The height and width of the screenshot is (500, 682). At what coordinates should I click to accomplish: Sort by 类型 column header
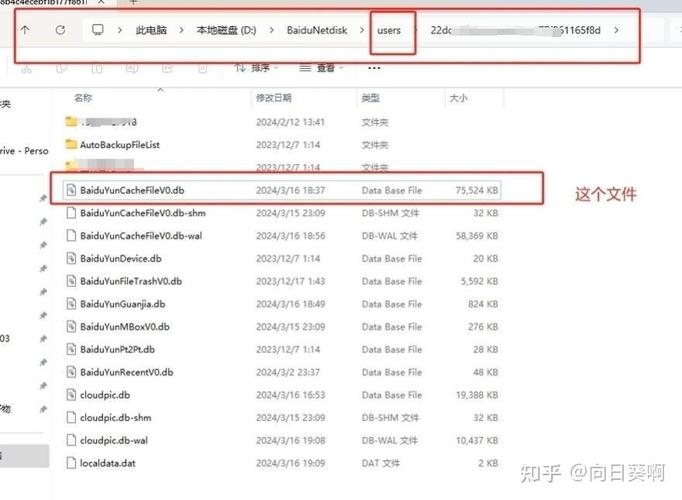click(x=370, y=98)
